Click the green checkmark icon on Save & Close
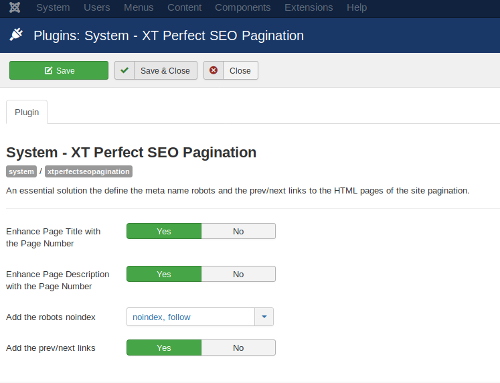This screenshot has width=500, height=383. [x=124, y=70]
